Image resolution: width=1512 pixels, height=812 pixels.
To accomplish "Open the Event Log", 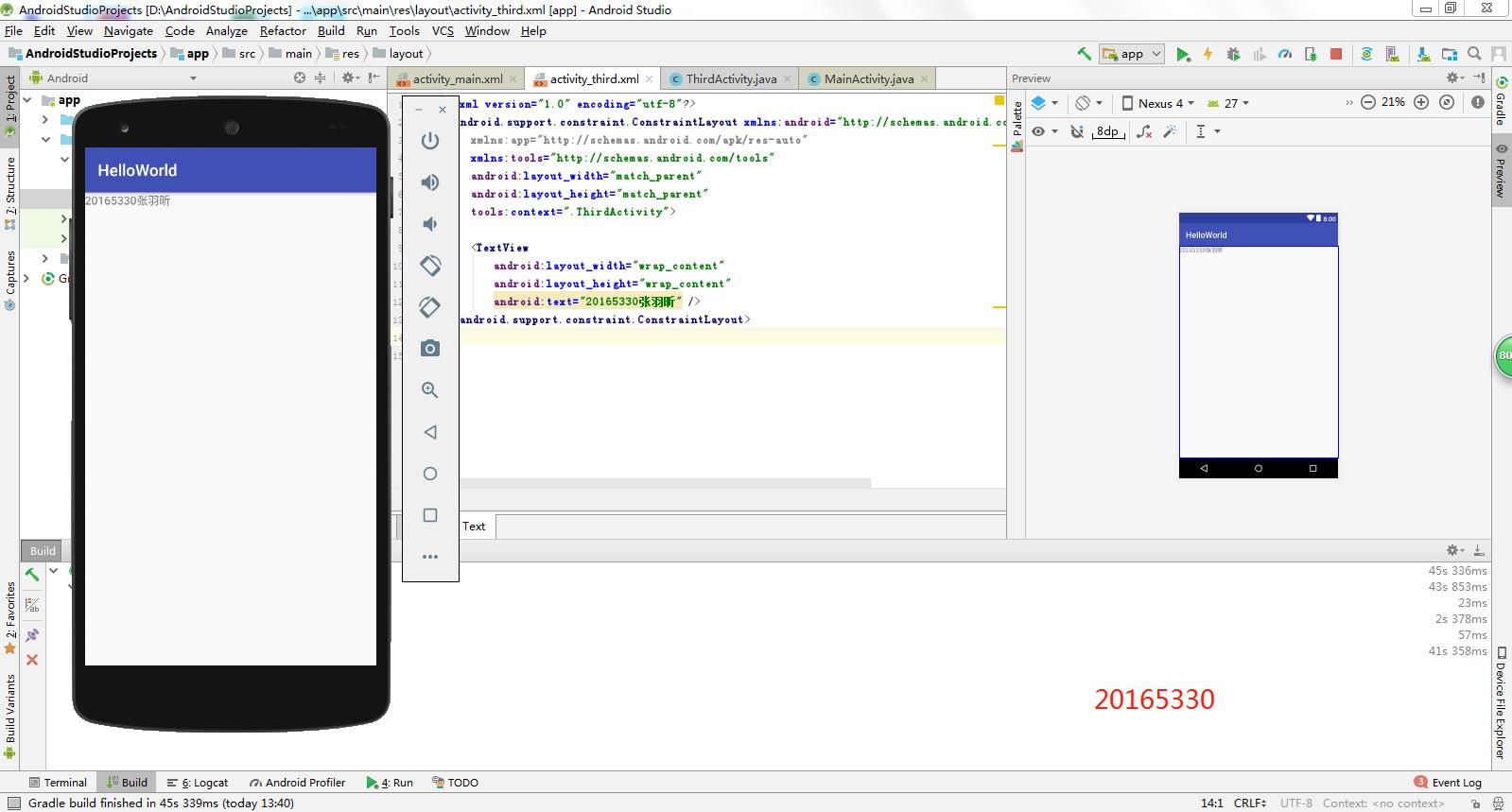I will [x=1448, y=783].
